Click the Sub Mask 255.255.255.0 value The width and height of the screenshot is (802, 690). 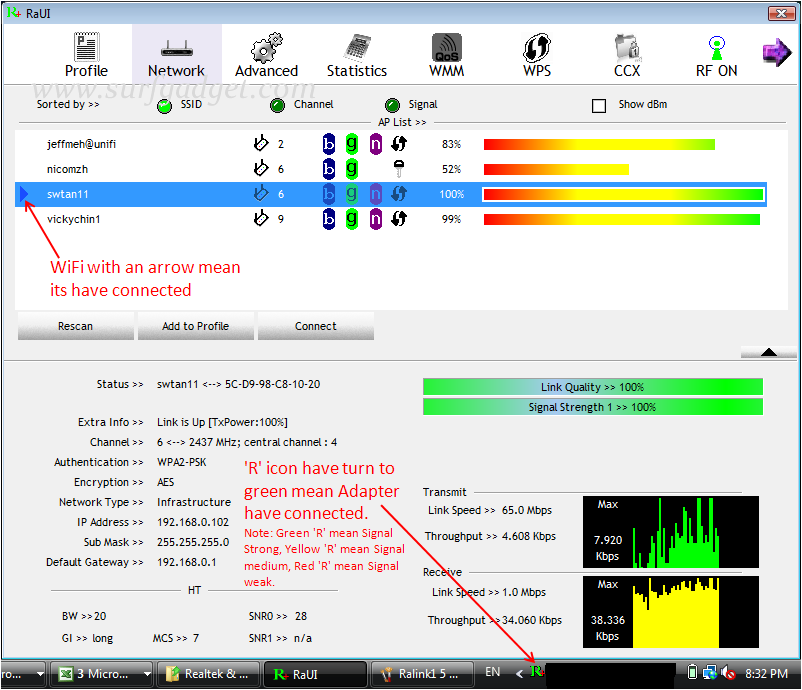point(193,542)
